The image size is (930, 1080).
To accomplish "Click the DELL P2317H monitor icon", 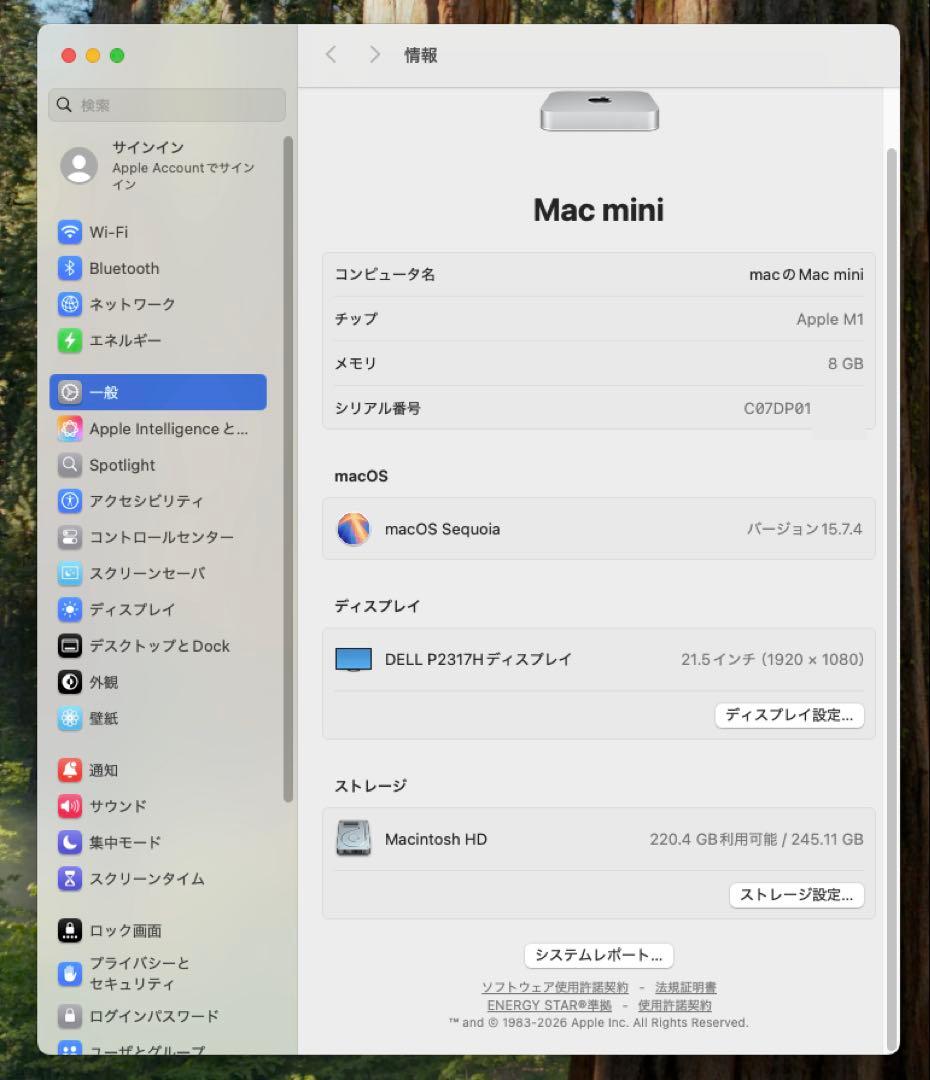I will pyautogui.click(x=353, y=659).
